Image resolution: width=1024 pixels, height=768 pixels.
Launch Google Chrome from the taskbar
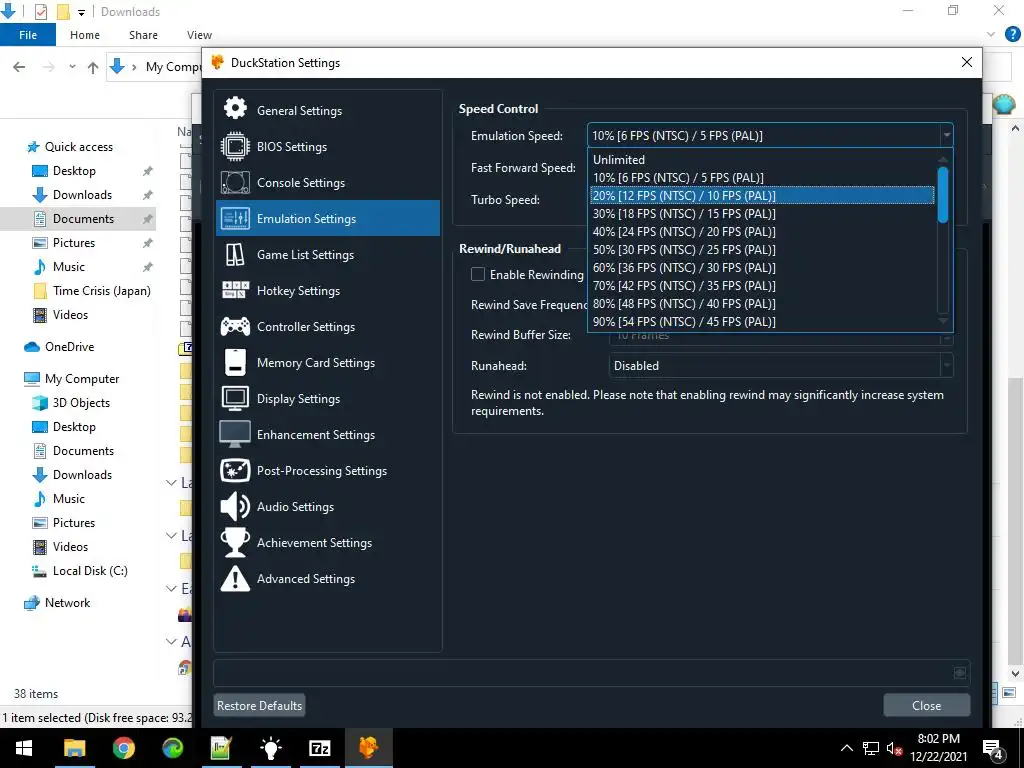(x=123, y=748)
